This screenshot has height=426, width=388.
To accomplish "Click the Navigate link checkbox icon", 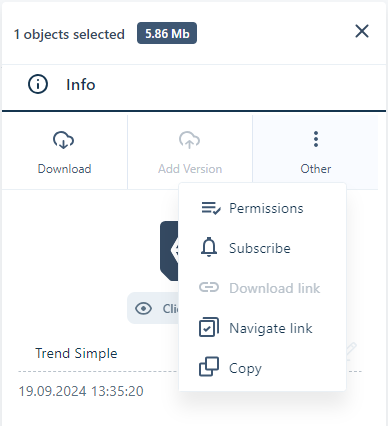I will [209, 327].
